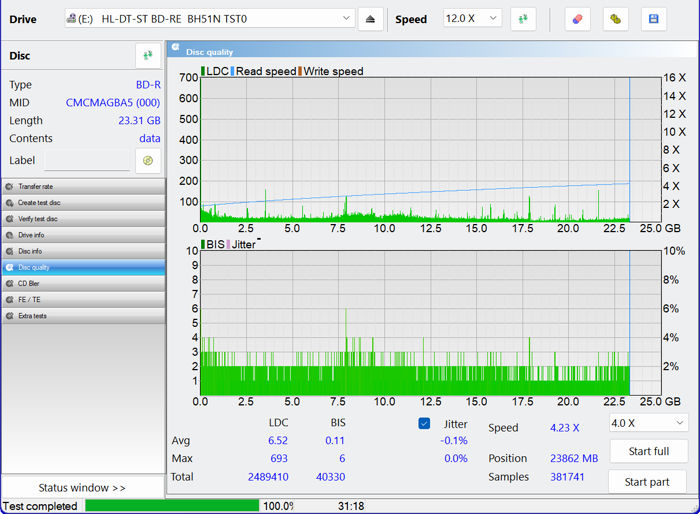Click the green LDC legend swatch
The height and width of the screenshot is (514, 700).
(203, 71)
